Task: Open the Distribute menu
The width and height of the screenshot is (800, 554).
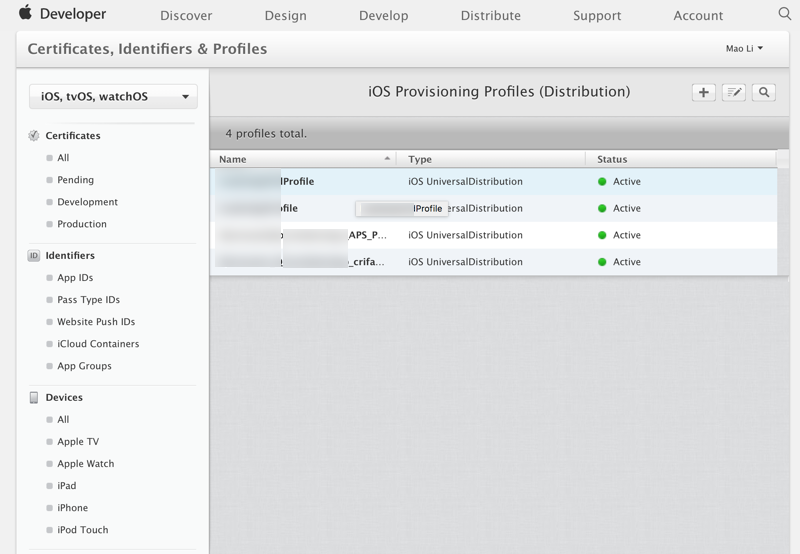Action: coord(490,15)
